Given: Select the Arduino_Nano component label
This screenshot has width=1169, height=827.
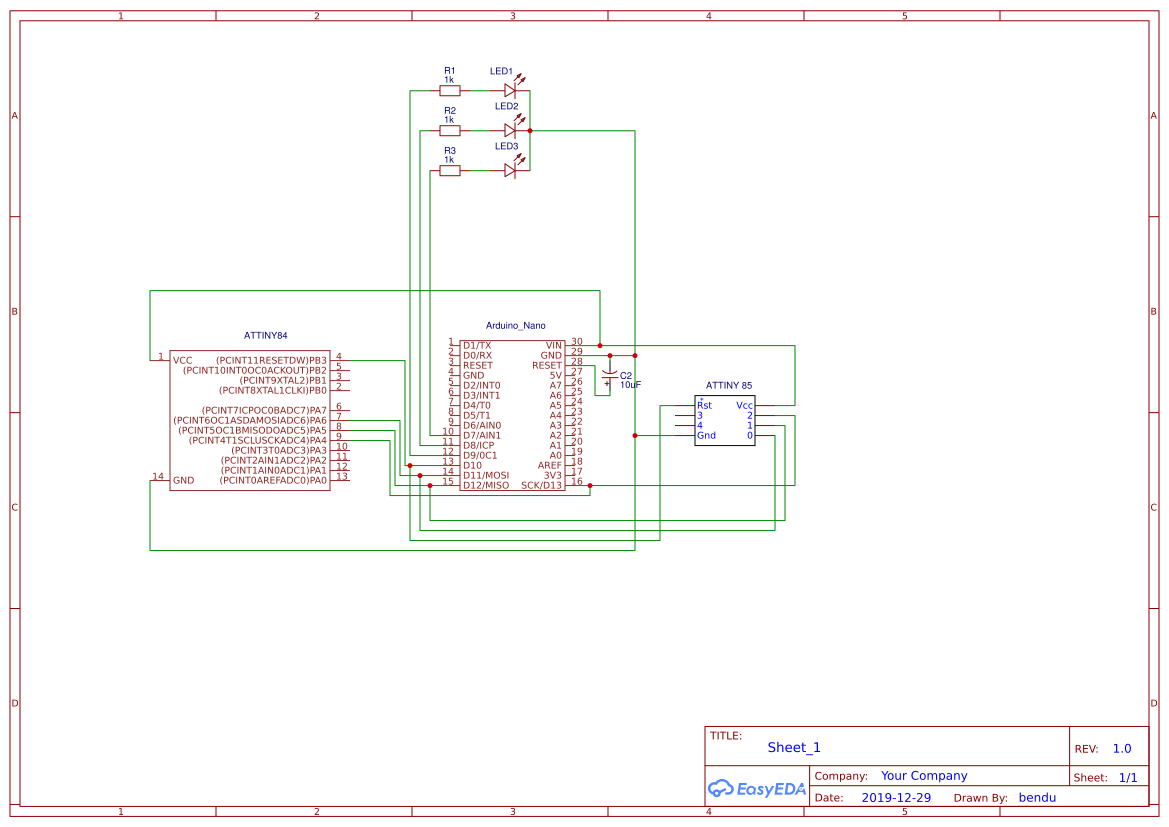Looking at the screenshot, I should click(515, 326).
